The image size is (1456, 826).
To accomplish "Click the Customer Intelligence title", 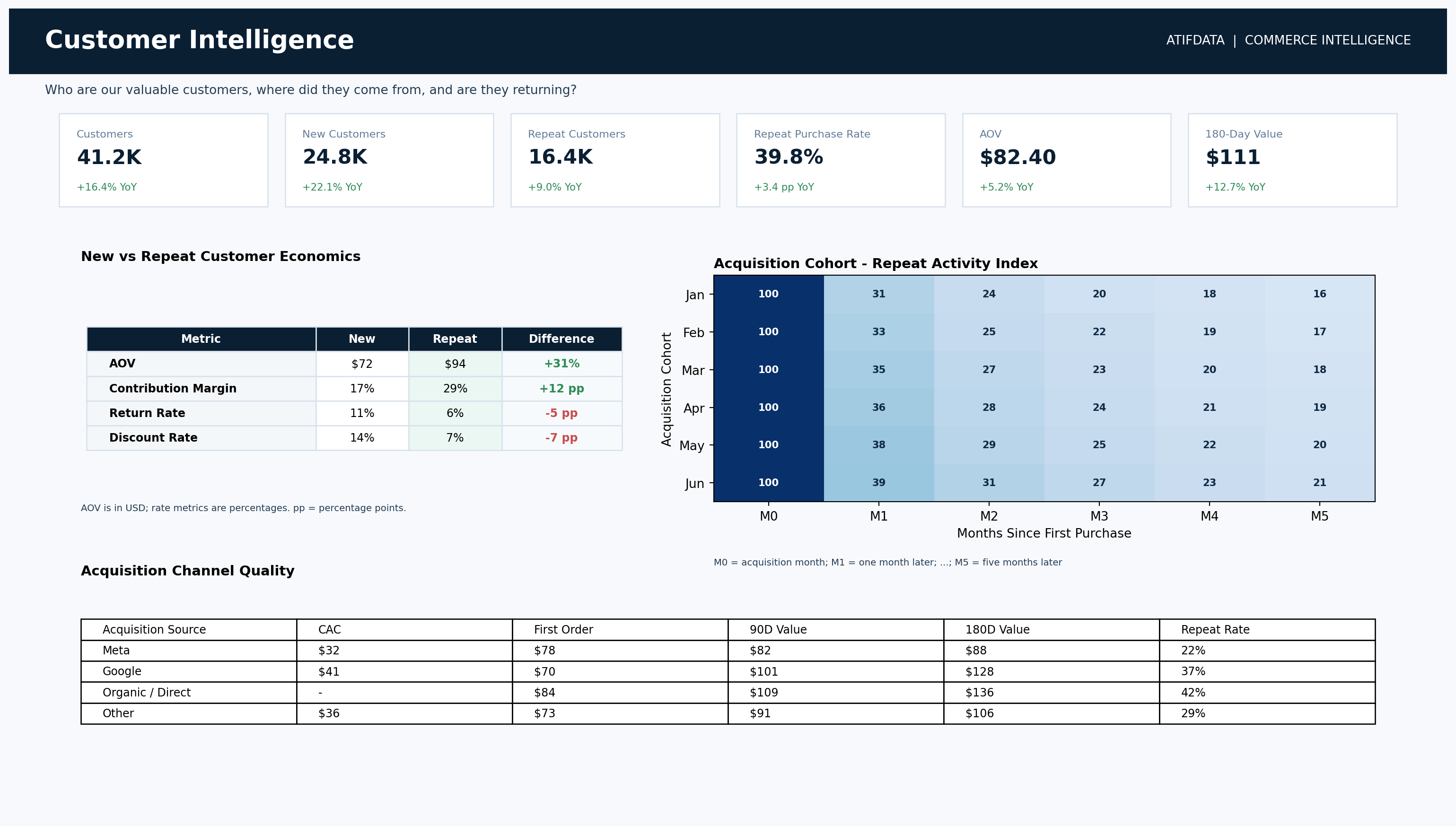I will (199, 40).
